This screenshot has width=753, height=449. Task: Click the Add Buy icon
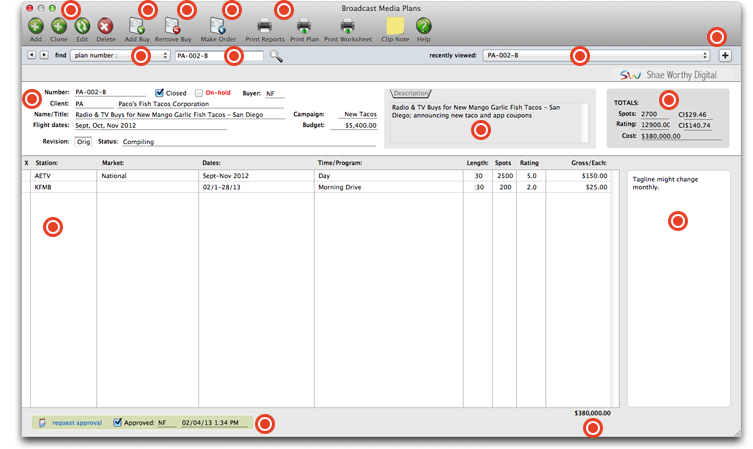tap(137, 26)
